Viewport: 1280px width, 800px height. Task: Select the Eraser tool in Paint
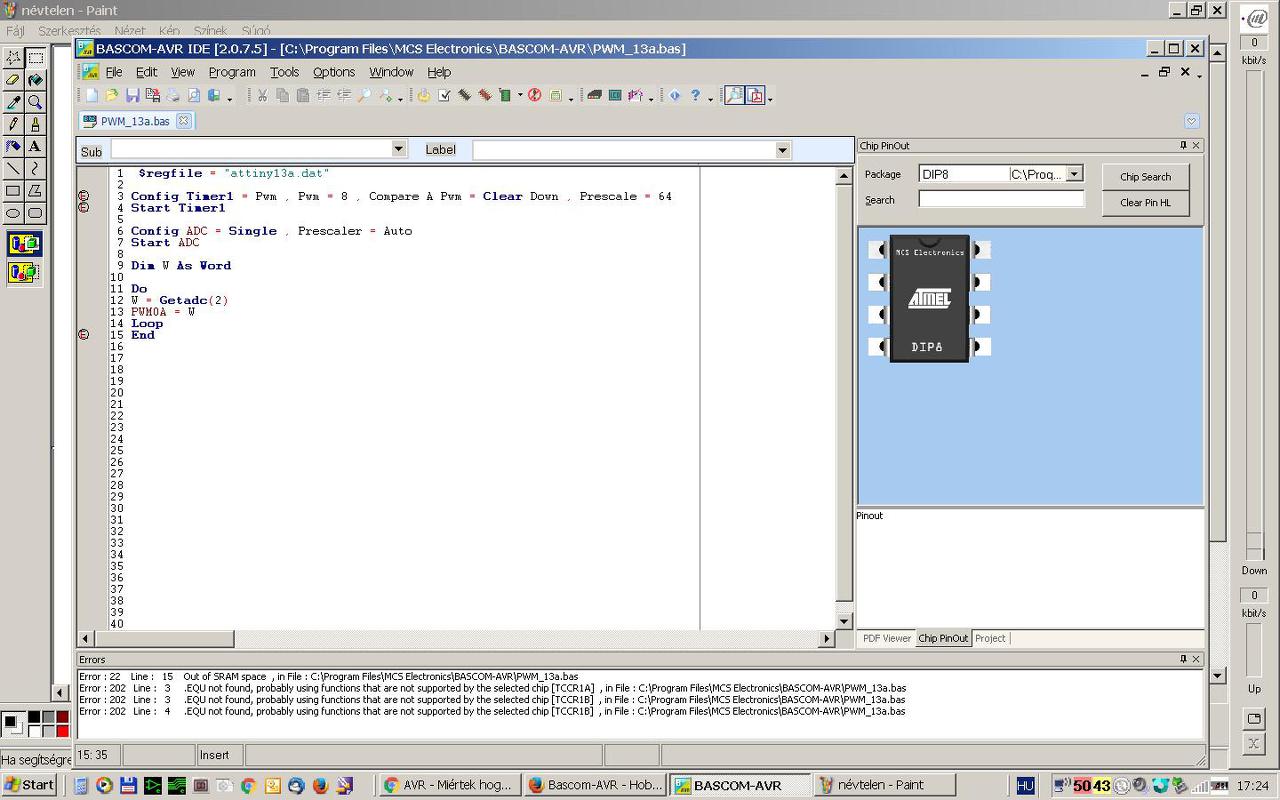(x=13, y=80)
